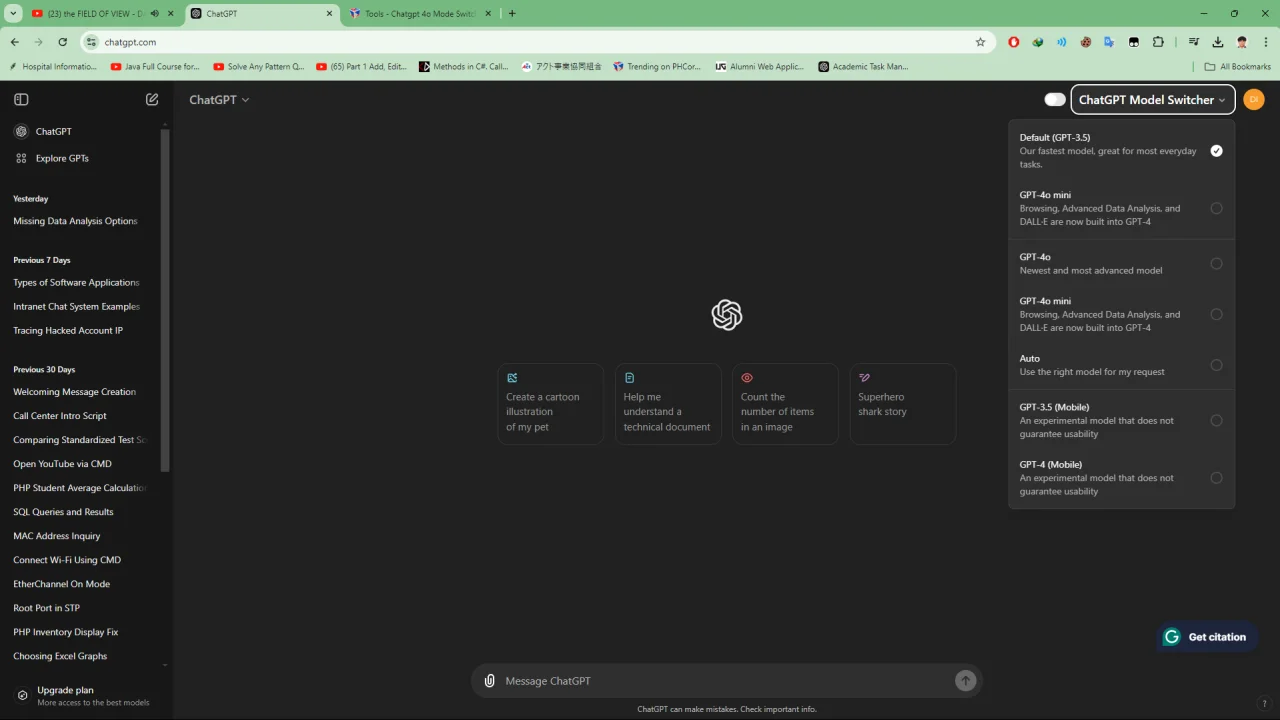Open EtherChannel On Mode chat
1280x720 pixels.
click(x=62, y=584)
